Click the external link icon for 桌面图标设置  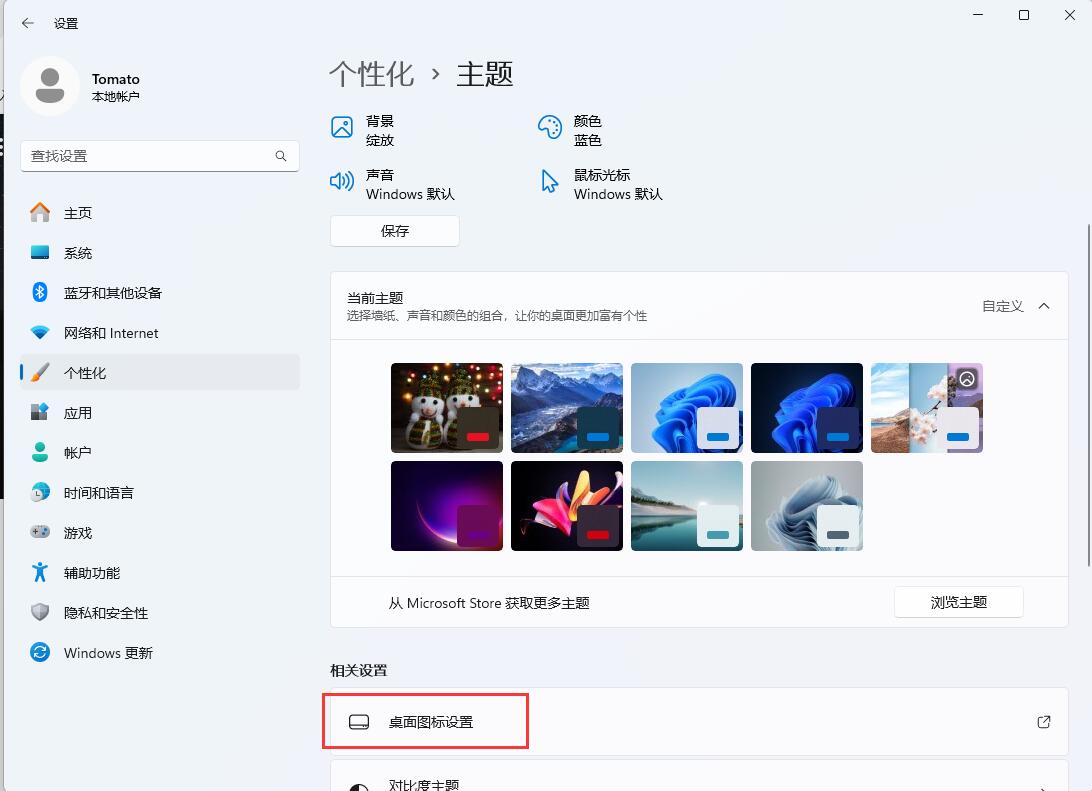click(x=1043, y=722)
